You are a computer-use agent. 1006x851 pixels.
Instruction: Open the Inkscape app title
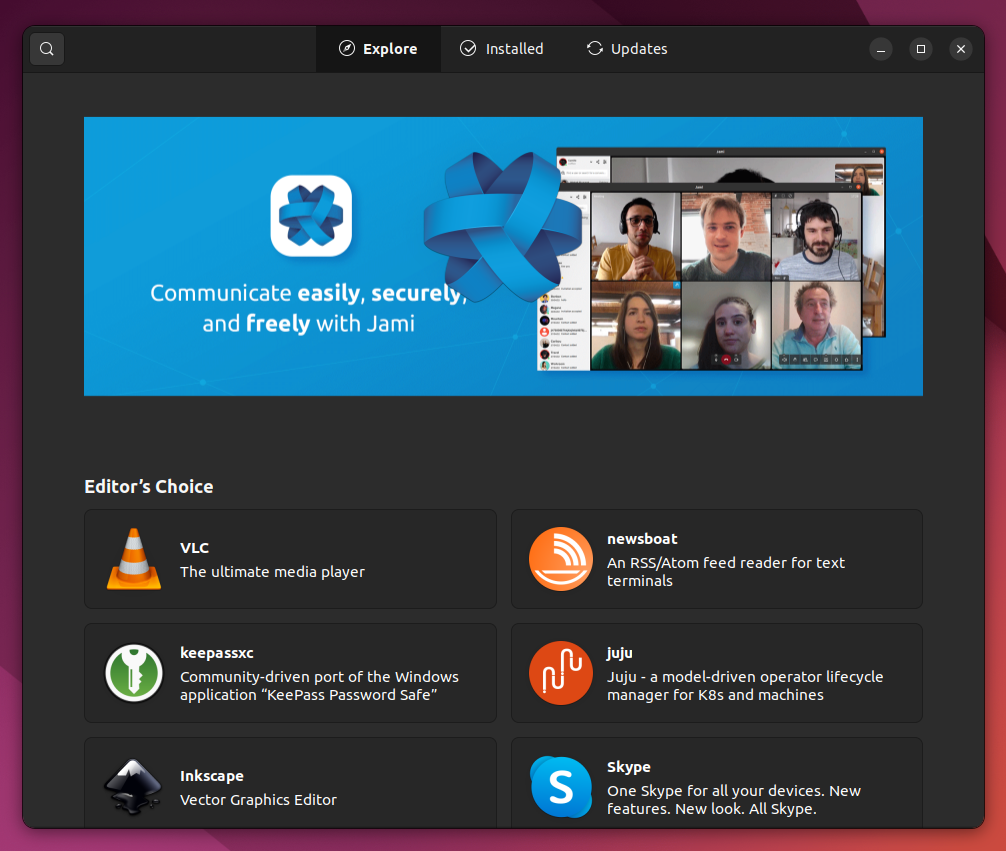pos(212,776)
